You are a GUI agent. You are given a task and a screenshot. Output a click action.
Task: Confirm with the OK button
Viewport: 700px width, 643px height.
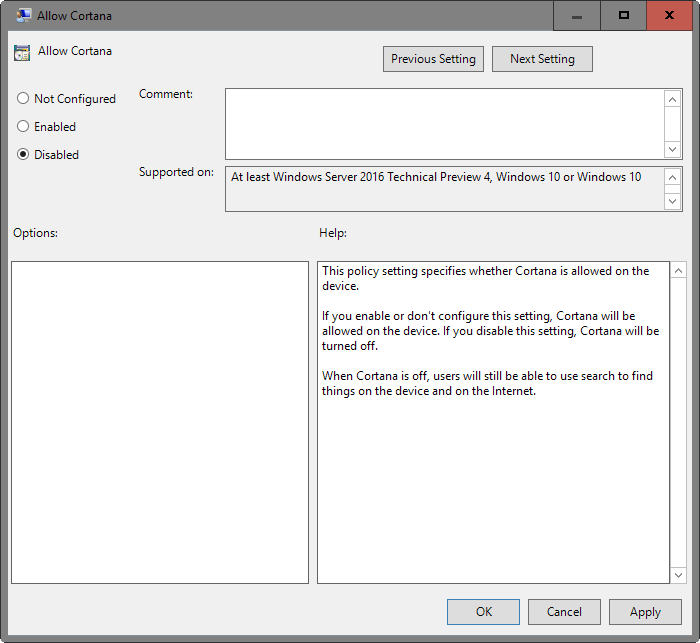pos(483,612)
